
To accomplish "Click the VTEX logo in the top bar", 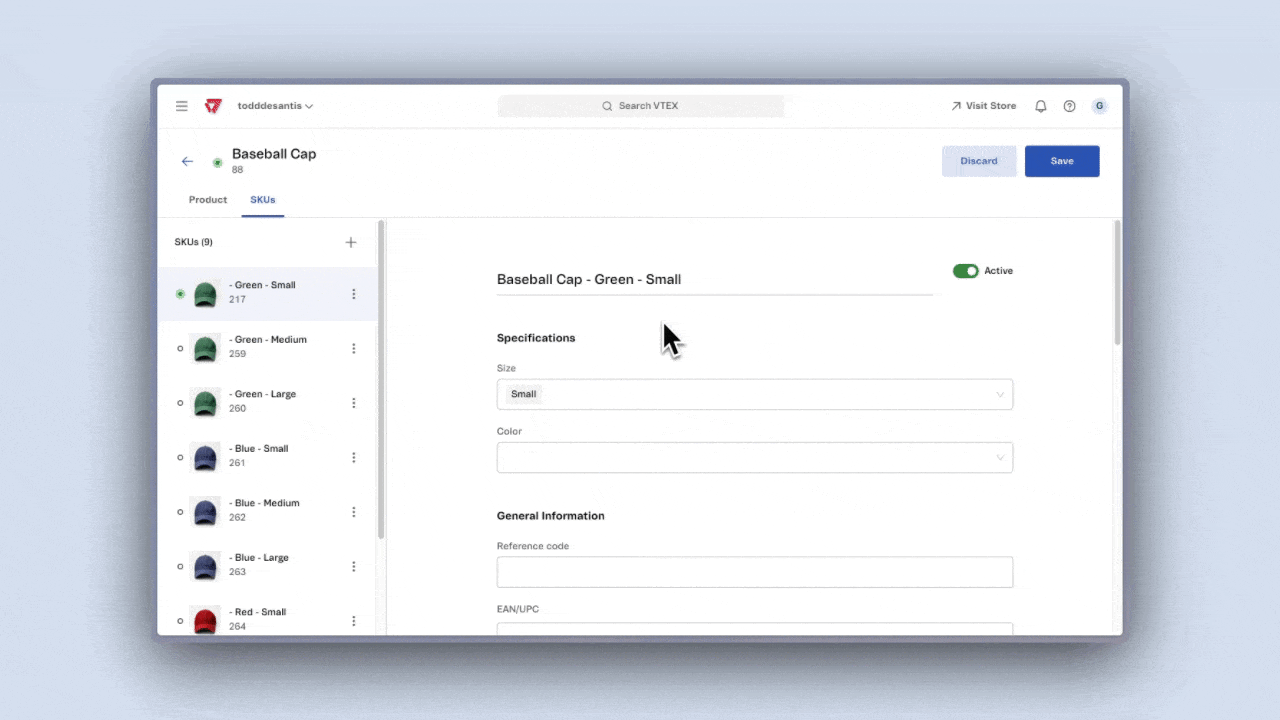I will [x=213, y=106].
